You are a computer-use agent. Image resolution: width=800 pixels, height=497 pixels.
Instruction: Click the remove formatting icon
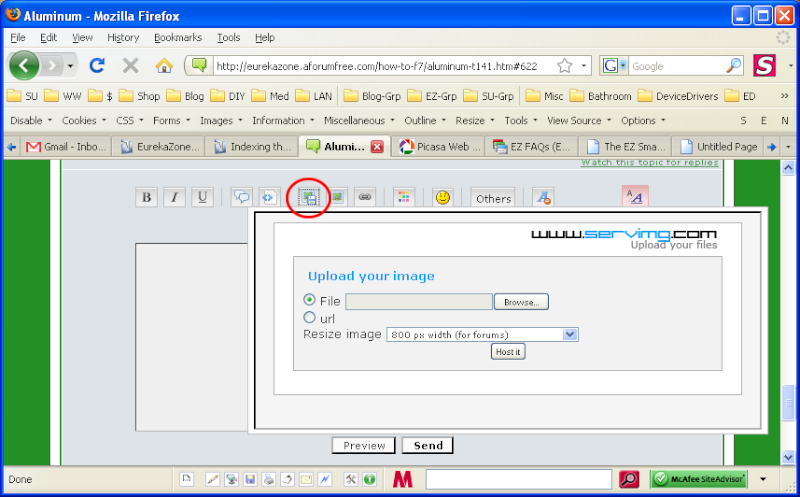(x=543, y=197)
